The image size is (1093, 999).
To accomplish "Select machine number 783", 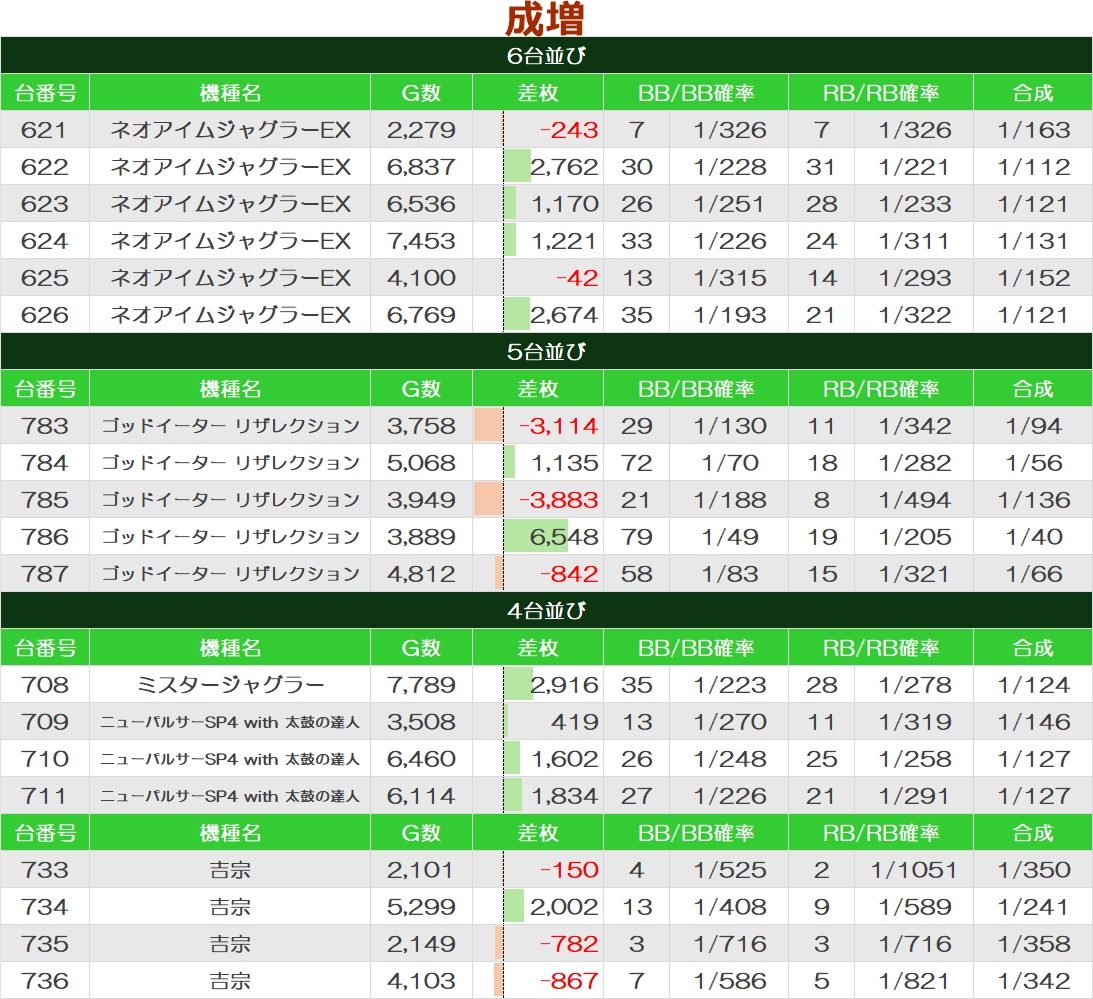I will 45,425.
